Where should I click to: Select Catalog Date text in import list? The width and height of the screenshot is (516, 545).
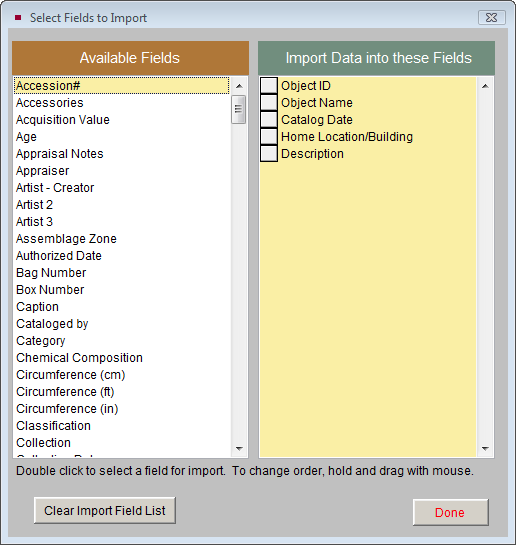pos(317,120)
